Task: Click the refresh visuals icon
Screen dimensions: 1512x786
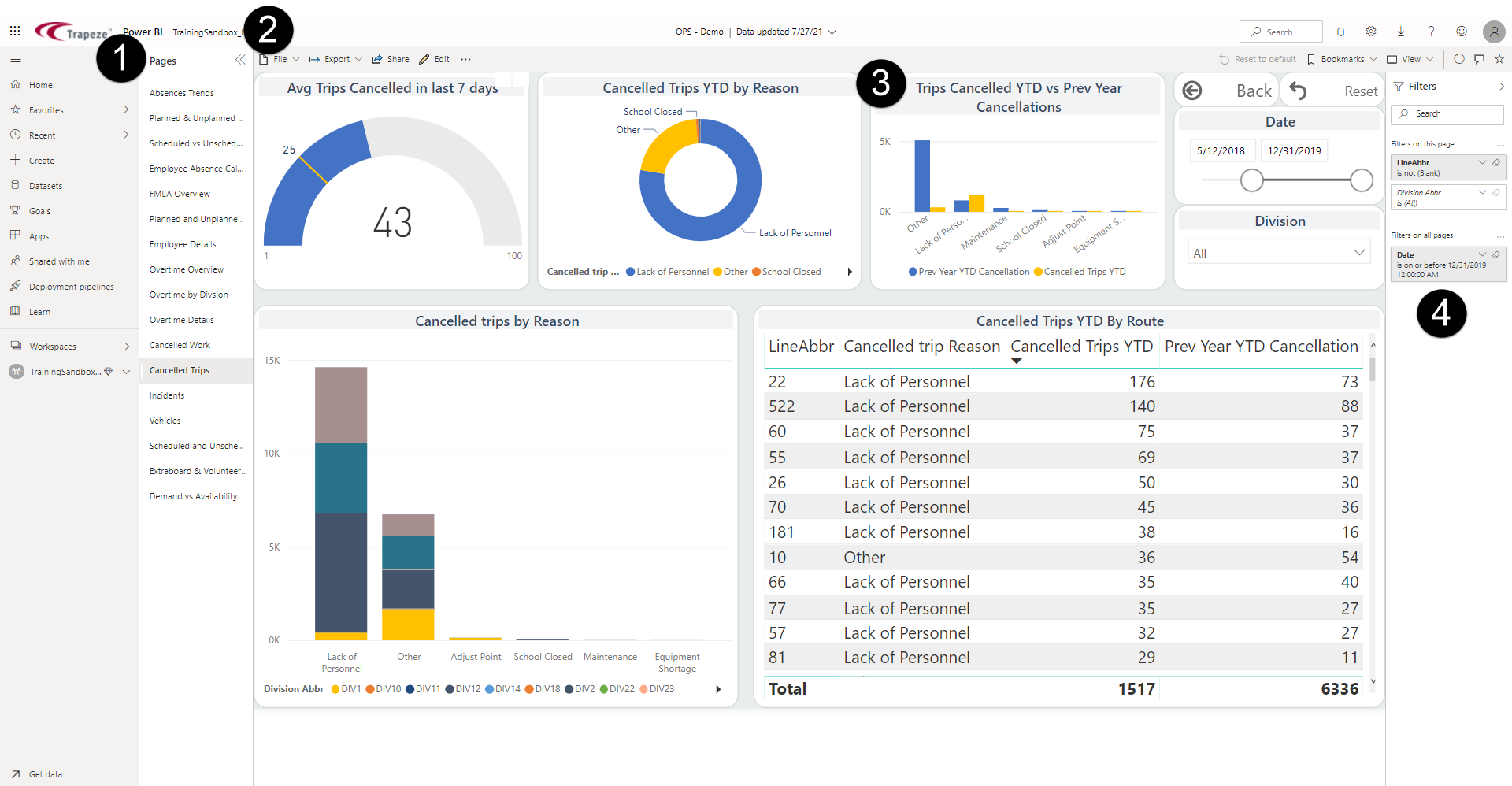Action: (x=1458, y=59)
